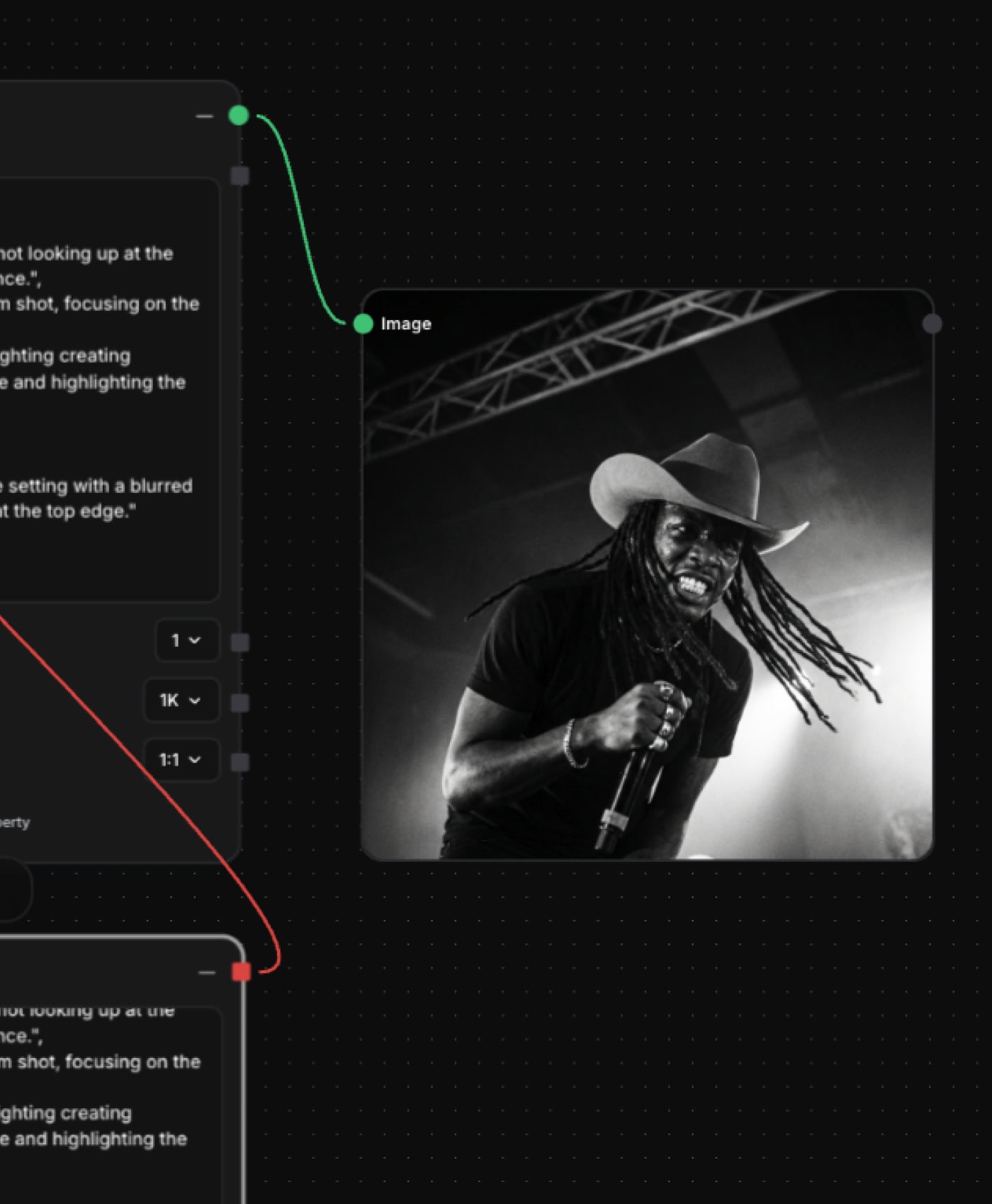The image size is (992, 1204).
Task: Click inside the bottom node prompt text
Action: point(106,1091)
